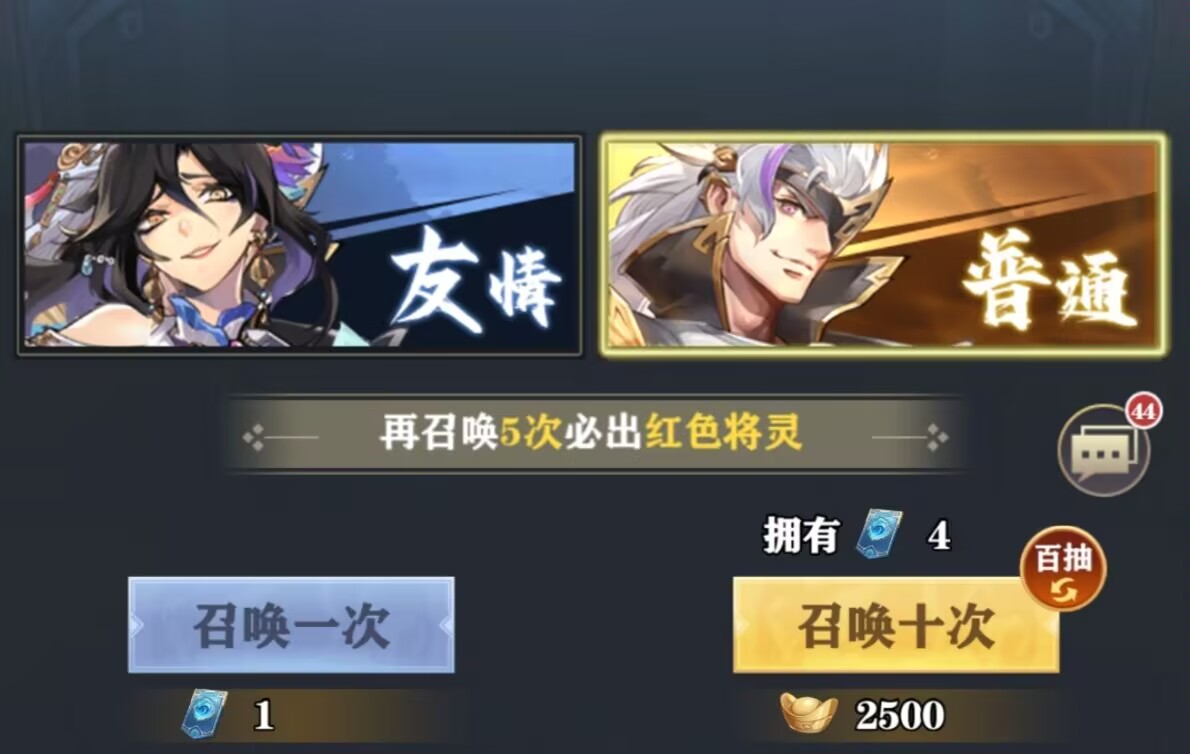This screenshot has height=754, width=1190.
Task: Click the 召唤十次 button
Action: click(896, 625)
